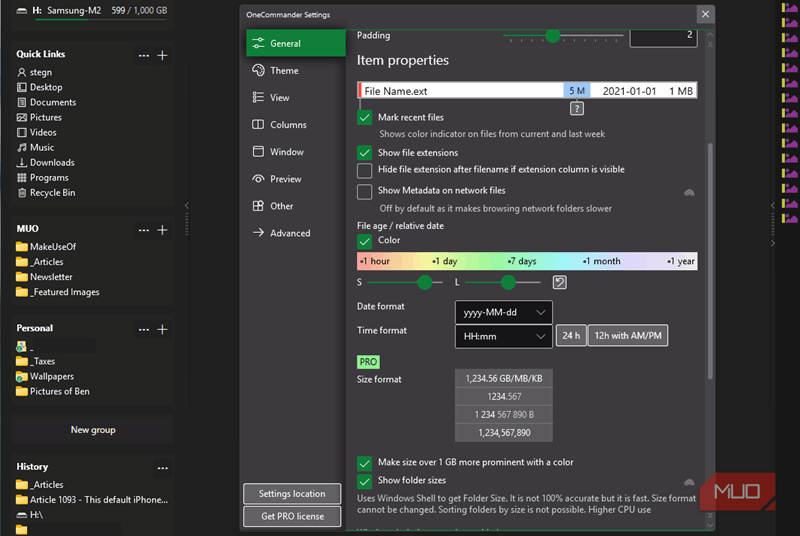Click the Settings location button

tap(292, 494)
